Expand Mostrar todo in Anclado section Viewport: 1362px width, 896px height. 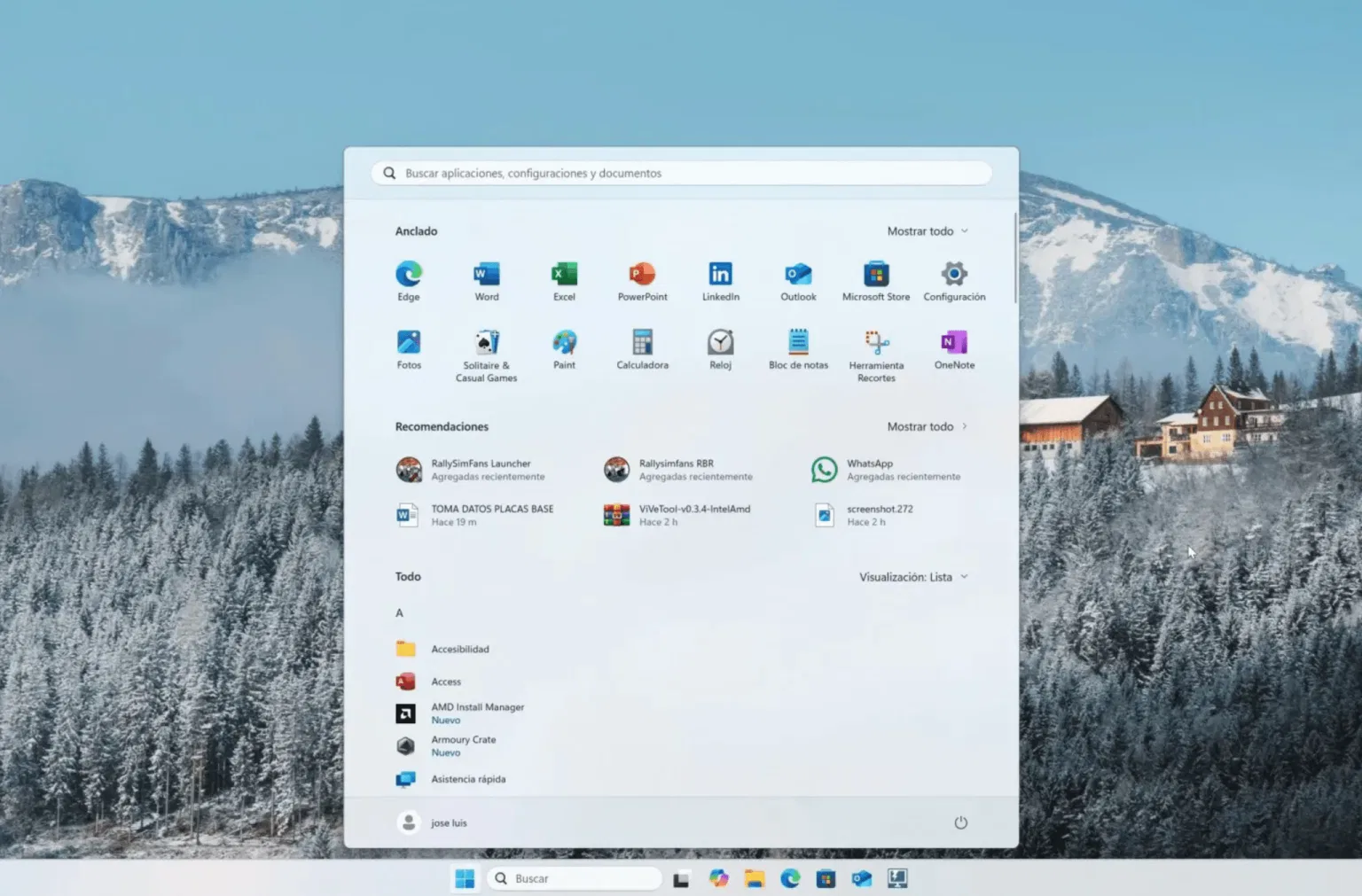928,231
